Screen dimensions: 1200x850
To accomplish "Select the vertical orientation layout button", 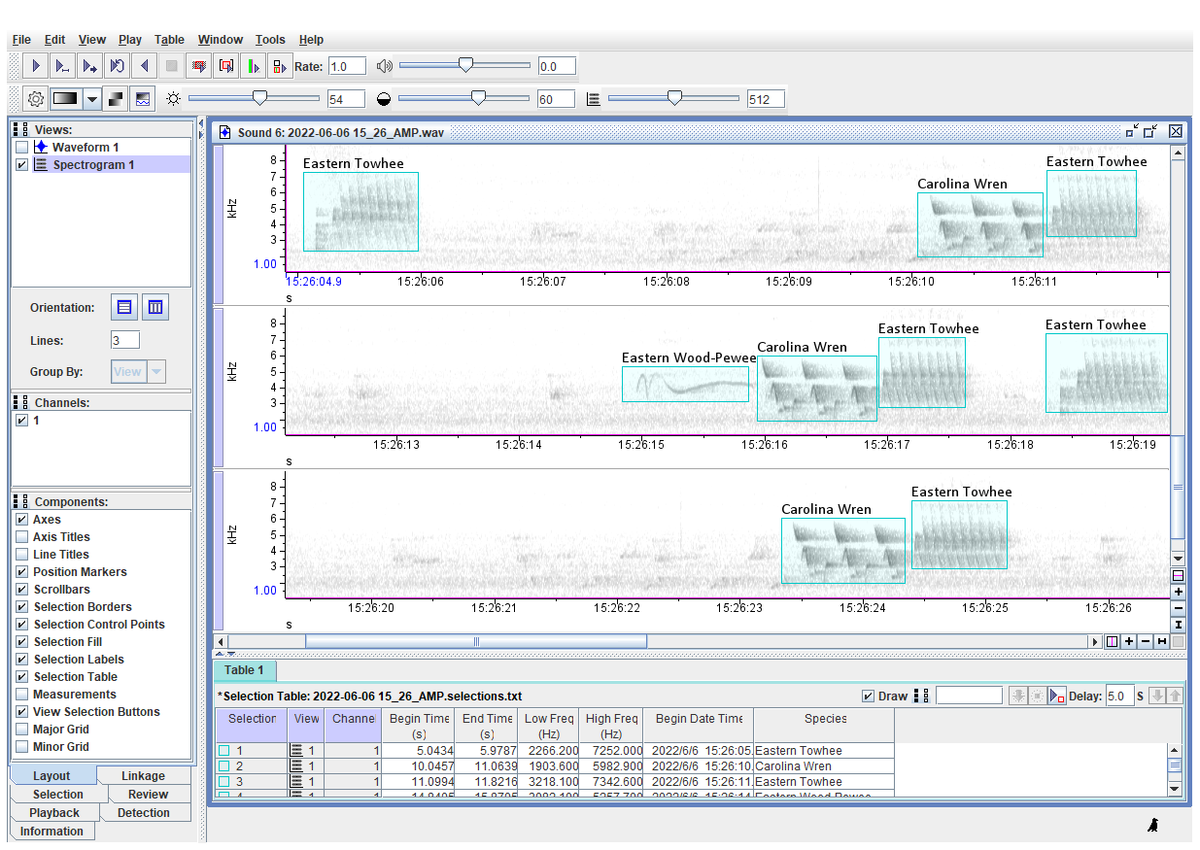I will (x=155, y=308).
